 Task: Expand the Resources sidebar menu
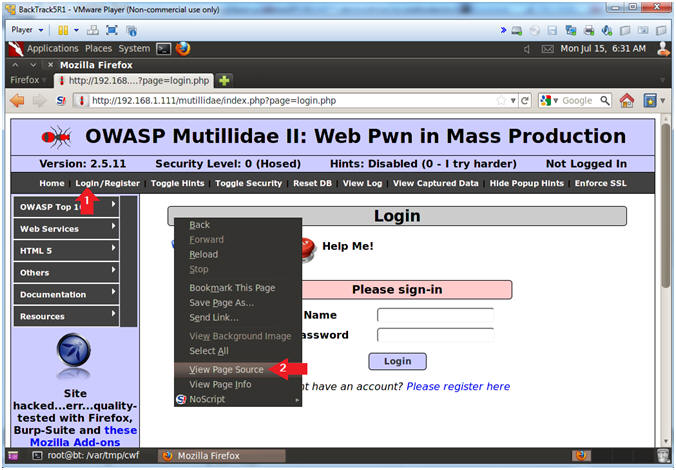tap(66, 316)
